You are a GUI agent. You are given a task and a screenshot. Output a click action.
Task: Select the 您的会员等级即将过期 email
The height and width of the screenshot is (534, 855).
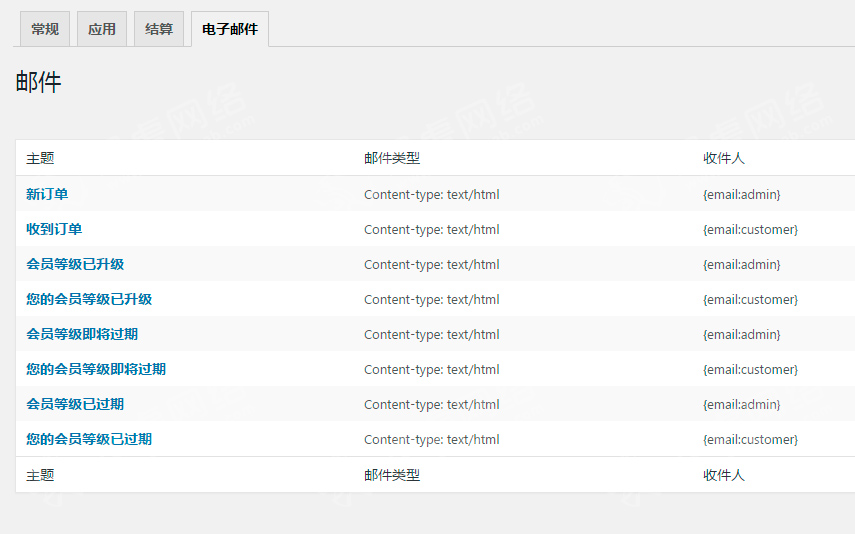coord(96,369)
